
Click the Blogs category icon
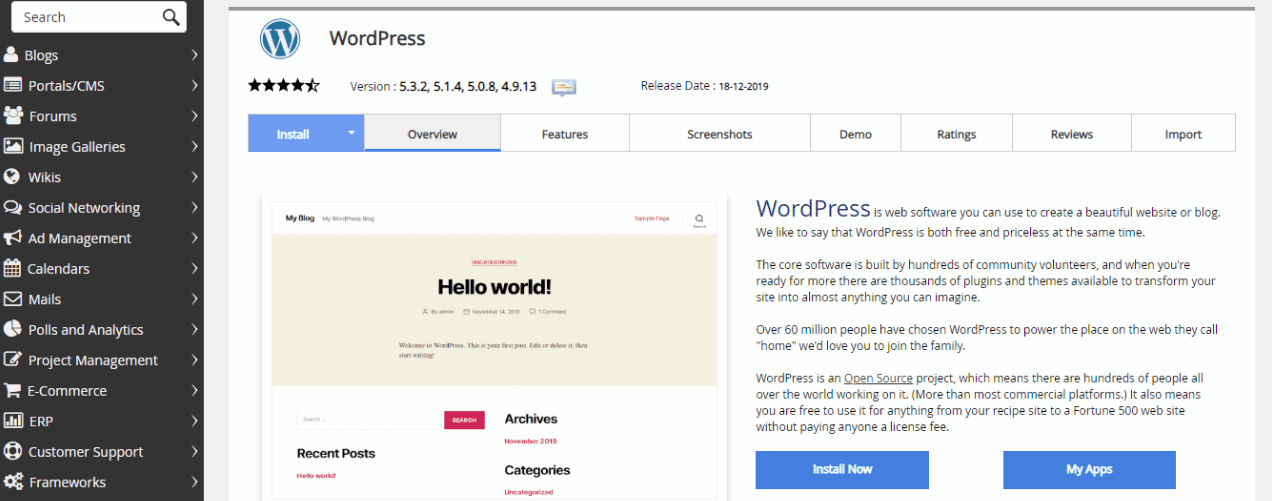(x=11, y=55)
